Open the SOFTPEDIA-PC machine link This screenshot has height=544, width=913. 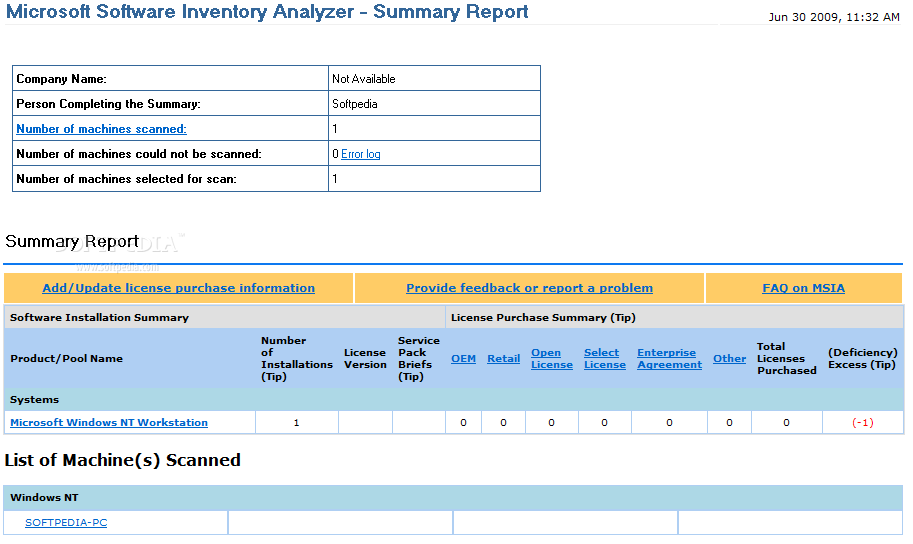click(x=66, y=522)
